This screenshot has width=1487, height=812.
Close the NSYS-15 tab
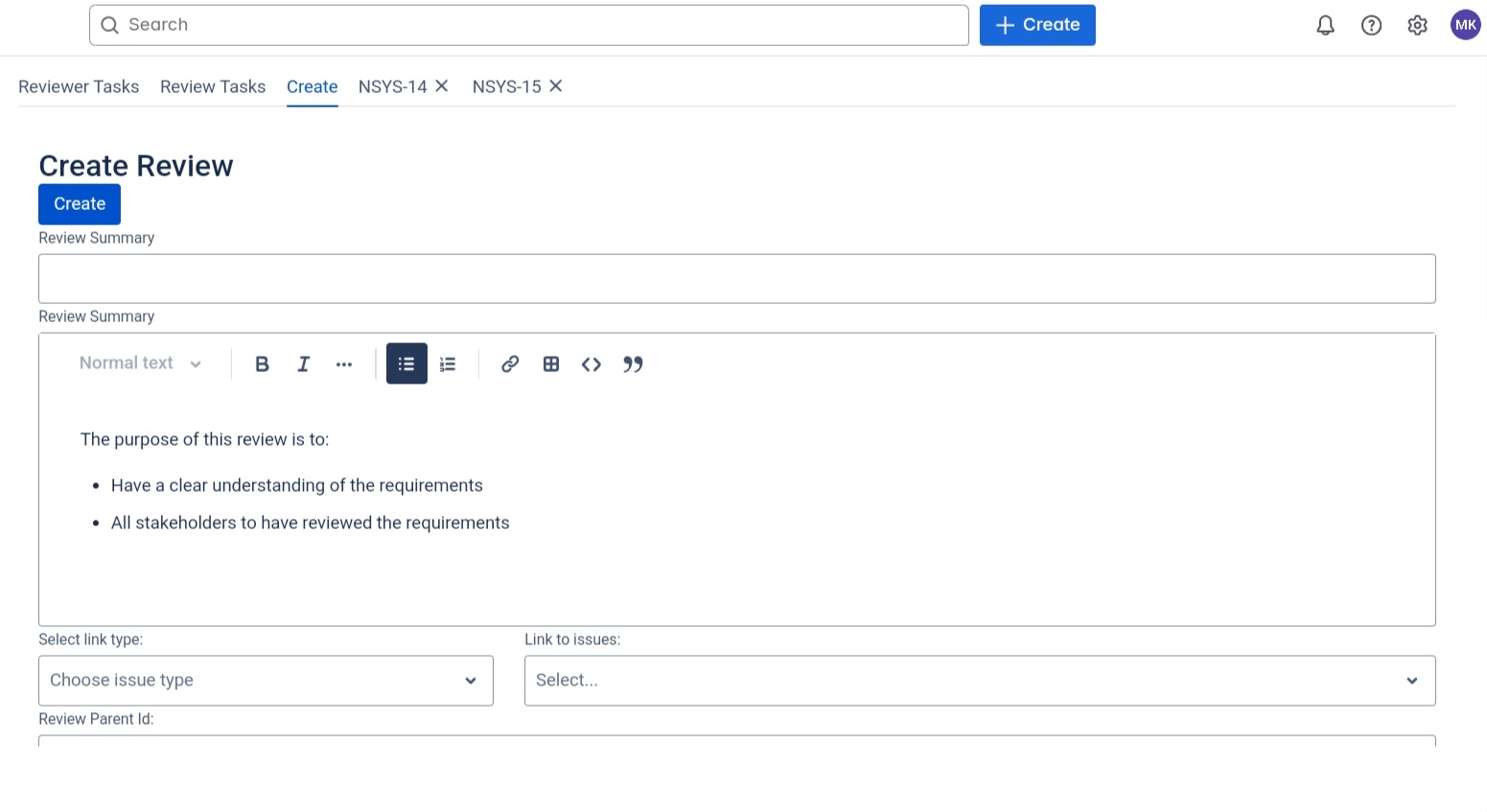pyautogui.click(x=555, y=86)
